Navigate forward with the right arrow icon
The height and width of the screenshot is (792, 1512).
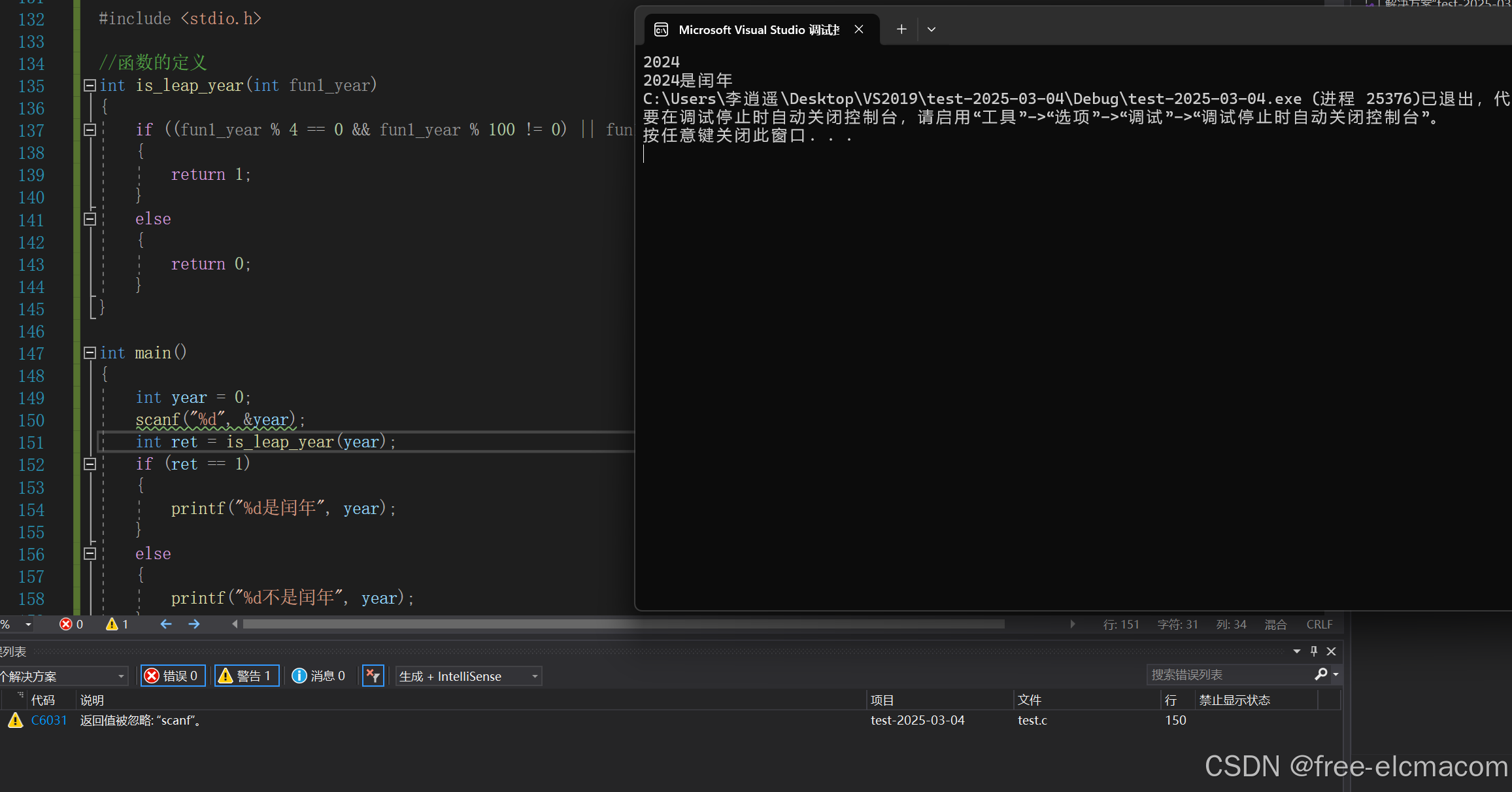coord(194,624)
